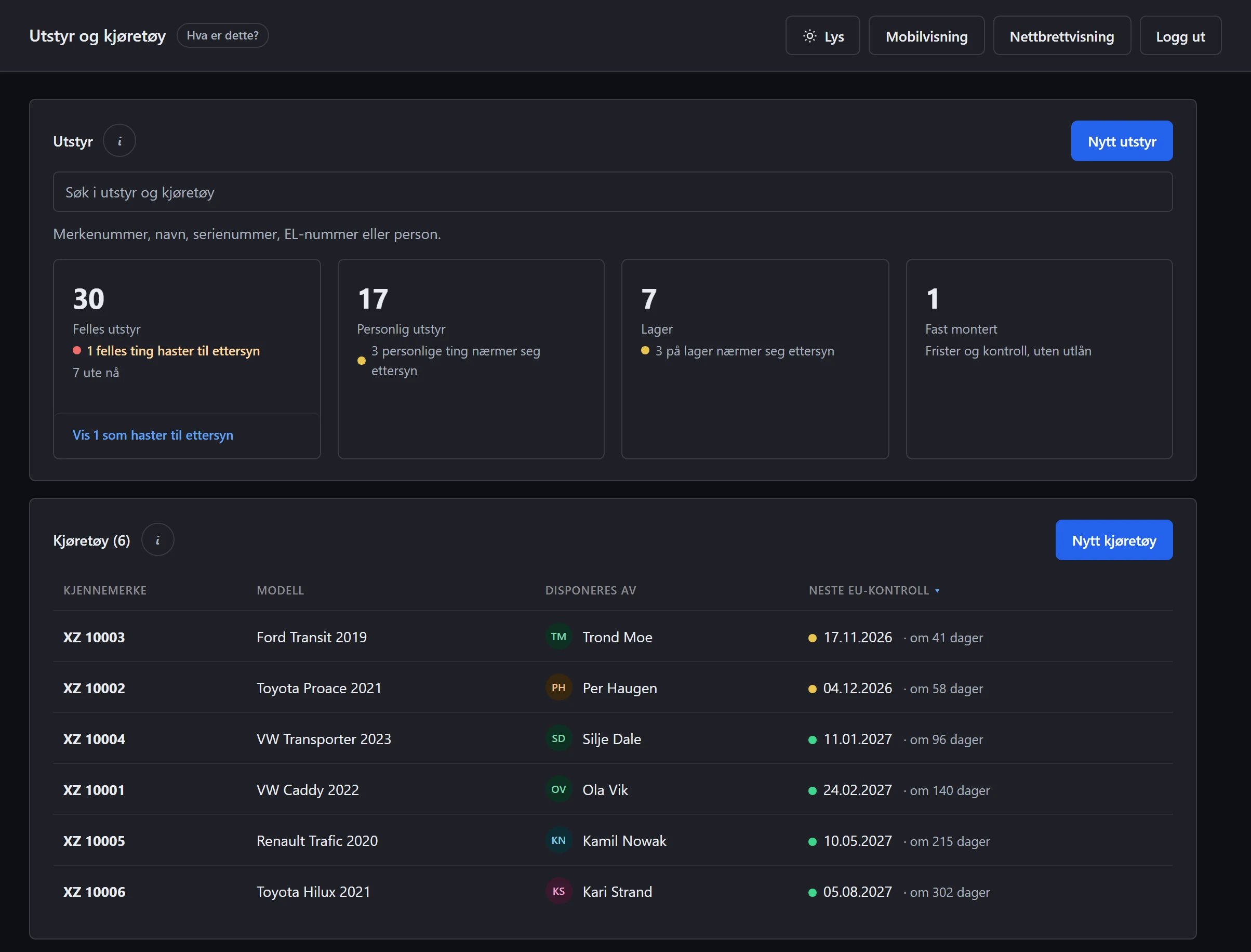Focus the 'Søk i utstyr og kjøretøy' search field
The image size is (1251, 952).
pyautogui.click(x=613, y=192)
